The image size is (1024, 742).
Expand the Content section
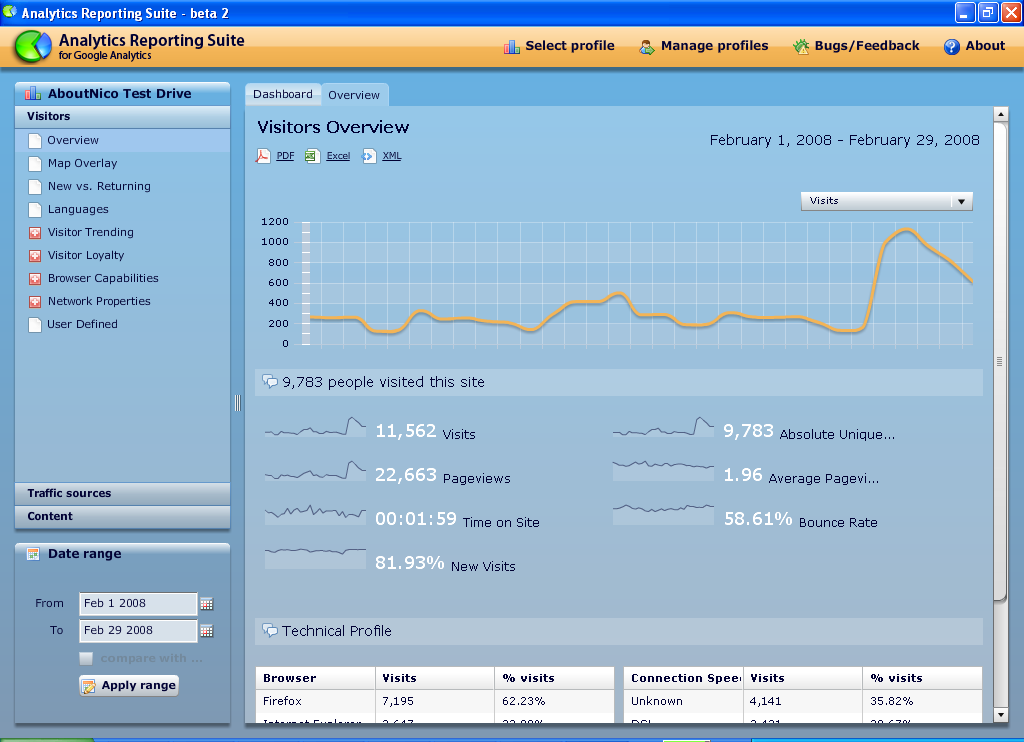pos(122,517)
